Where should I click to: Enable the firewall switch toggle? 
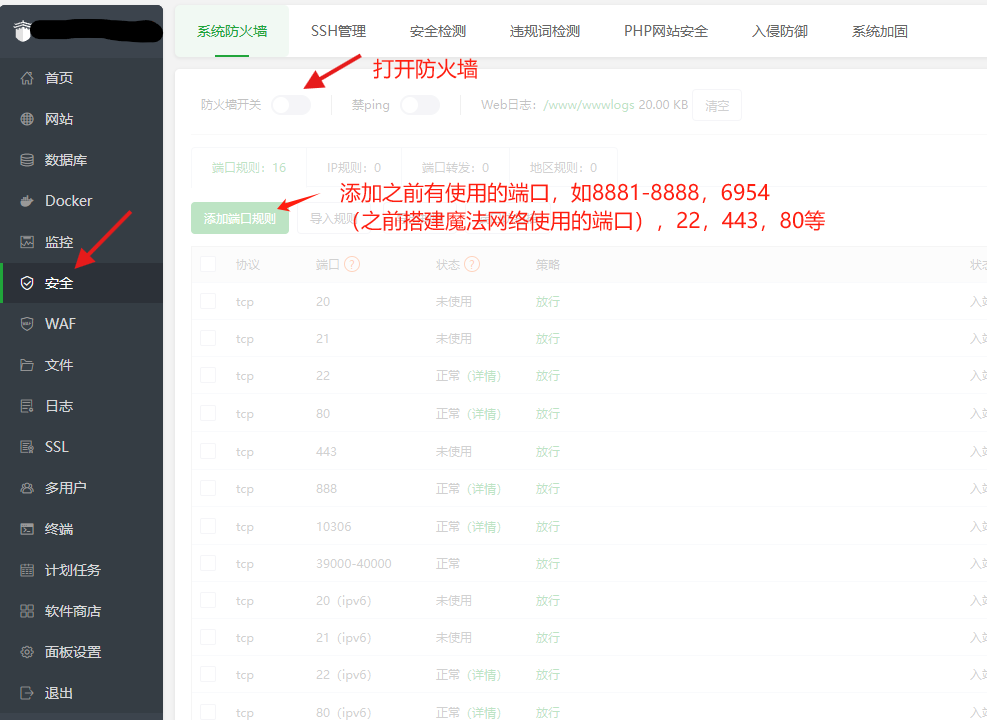point(291,105)
